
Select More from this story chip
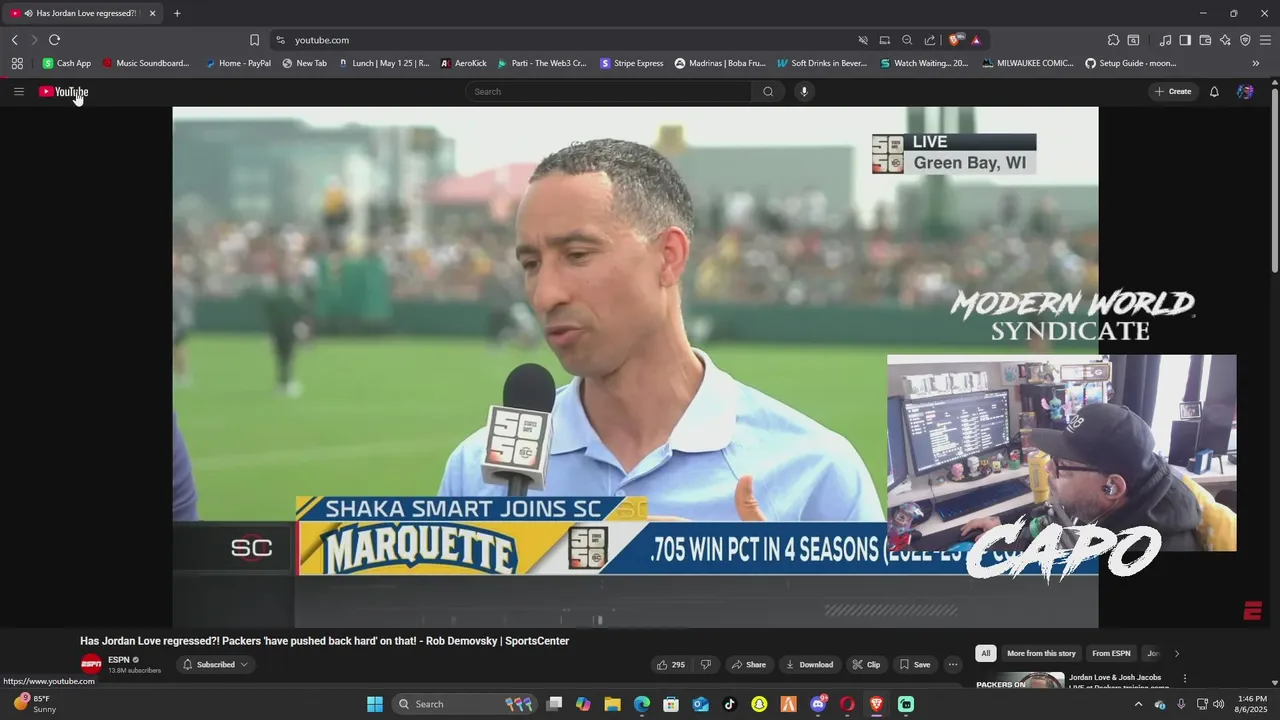(x=1041, y=653)
